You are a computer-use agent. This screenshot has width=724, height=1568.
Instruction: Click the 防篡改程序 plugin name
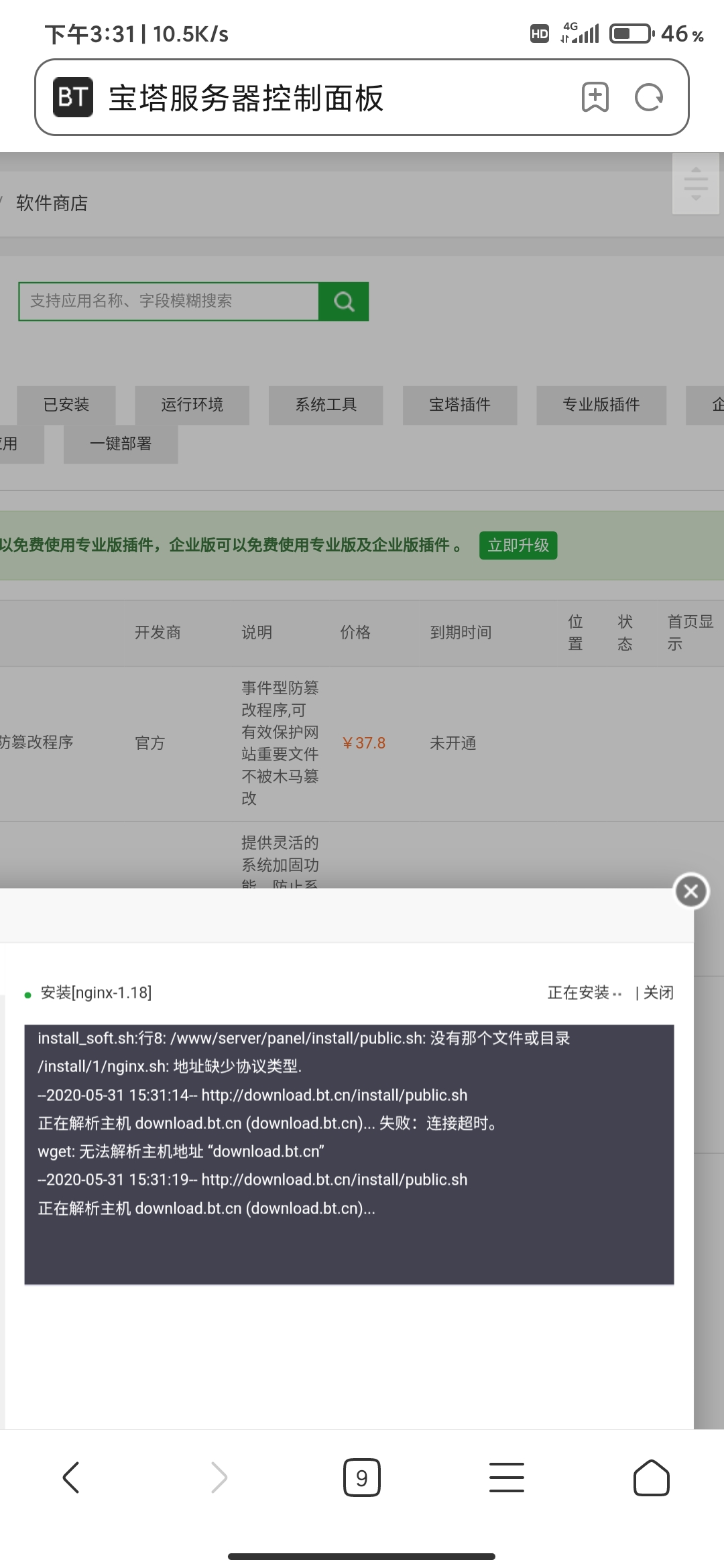coord(37,742)
